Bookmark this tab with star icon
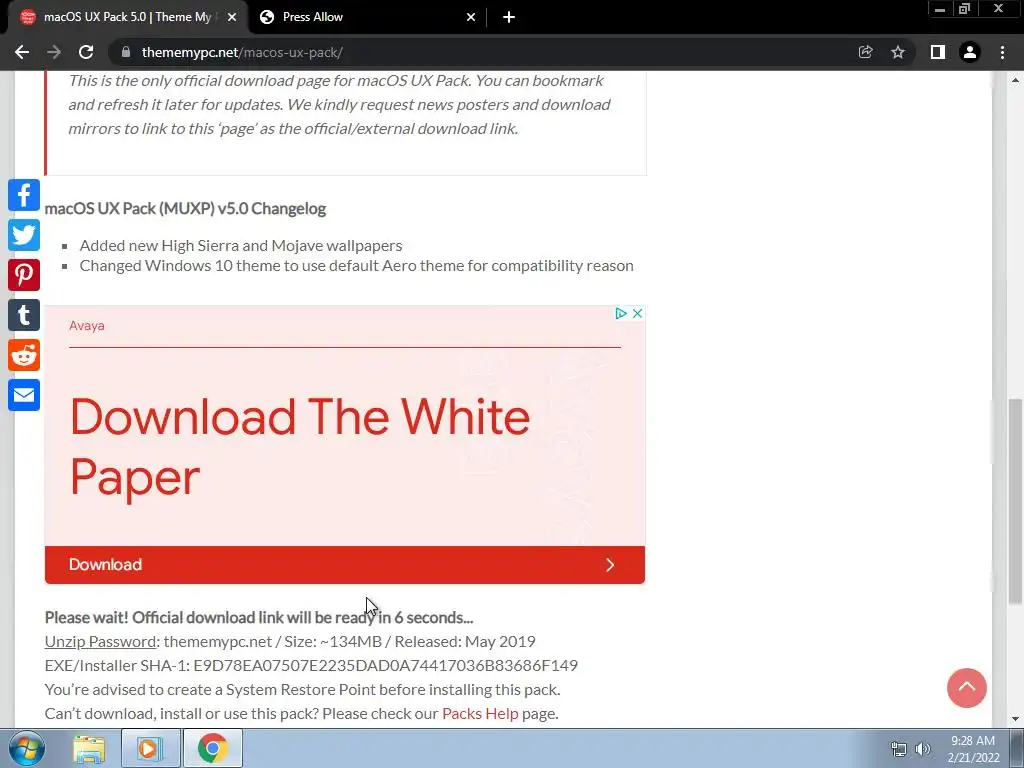Image resolution: width=1024 pixels, height=768 pixels. 898,52
